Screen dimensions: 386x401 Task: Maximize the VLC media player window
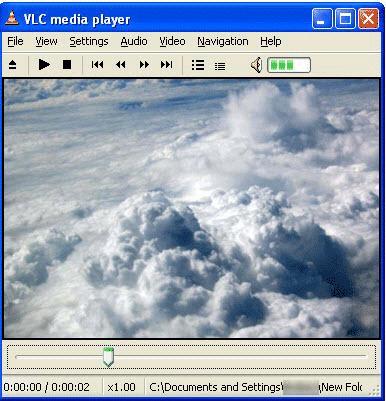[345, 19]
